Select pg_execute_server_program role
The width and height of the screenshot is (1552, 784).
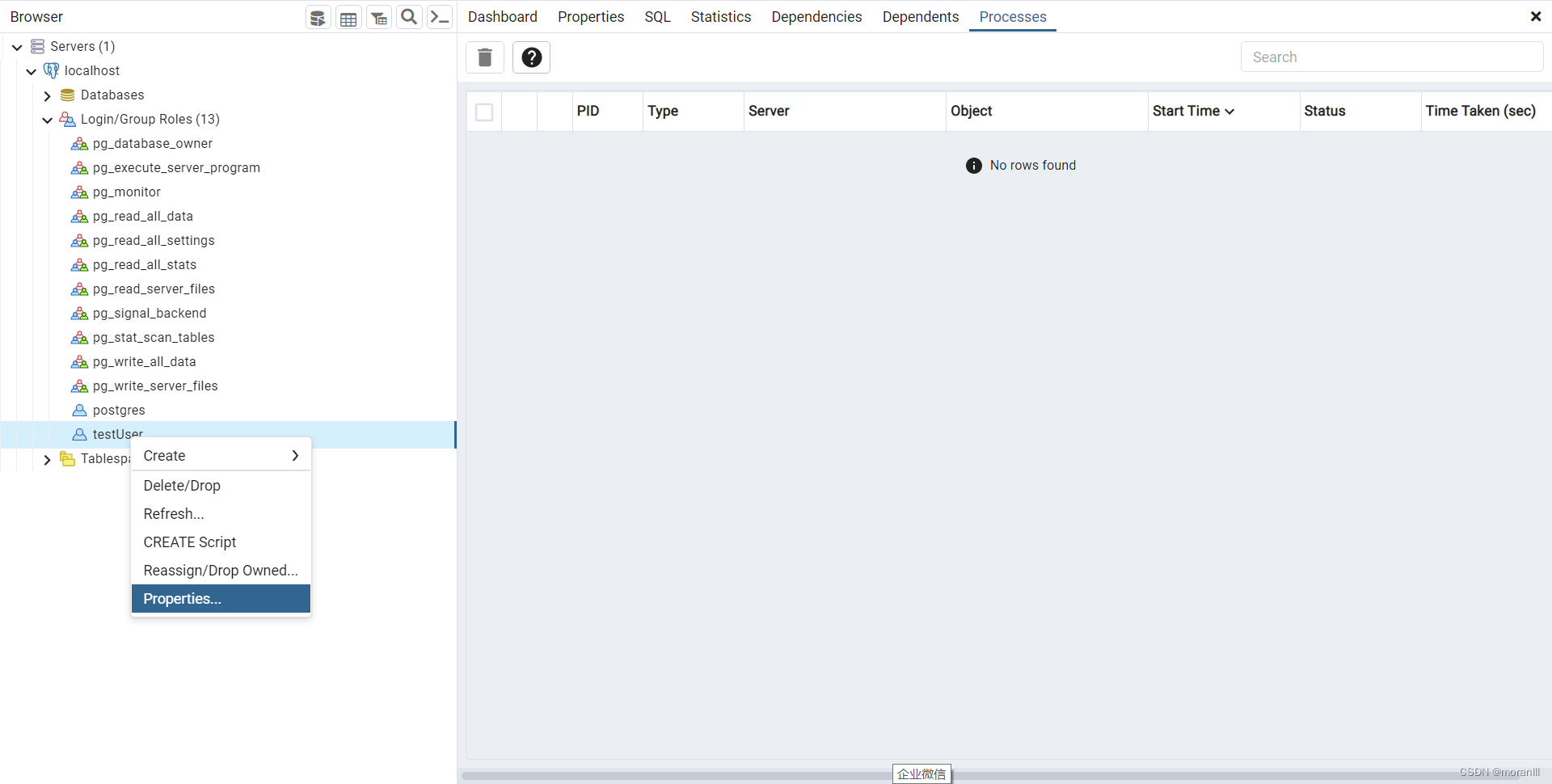176,167
